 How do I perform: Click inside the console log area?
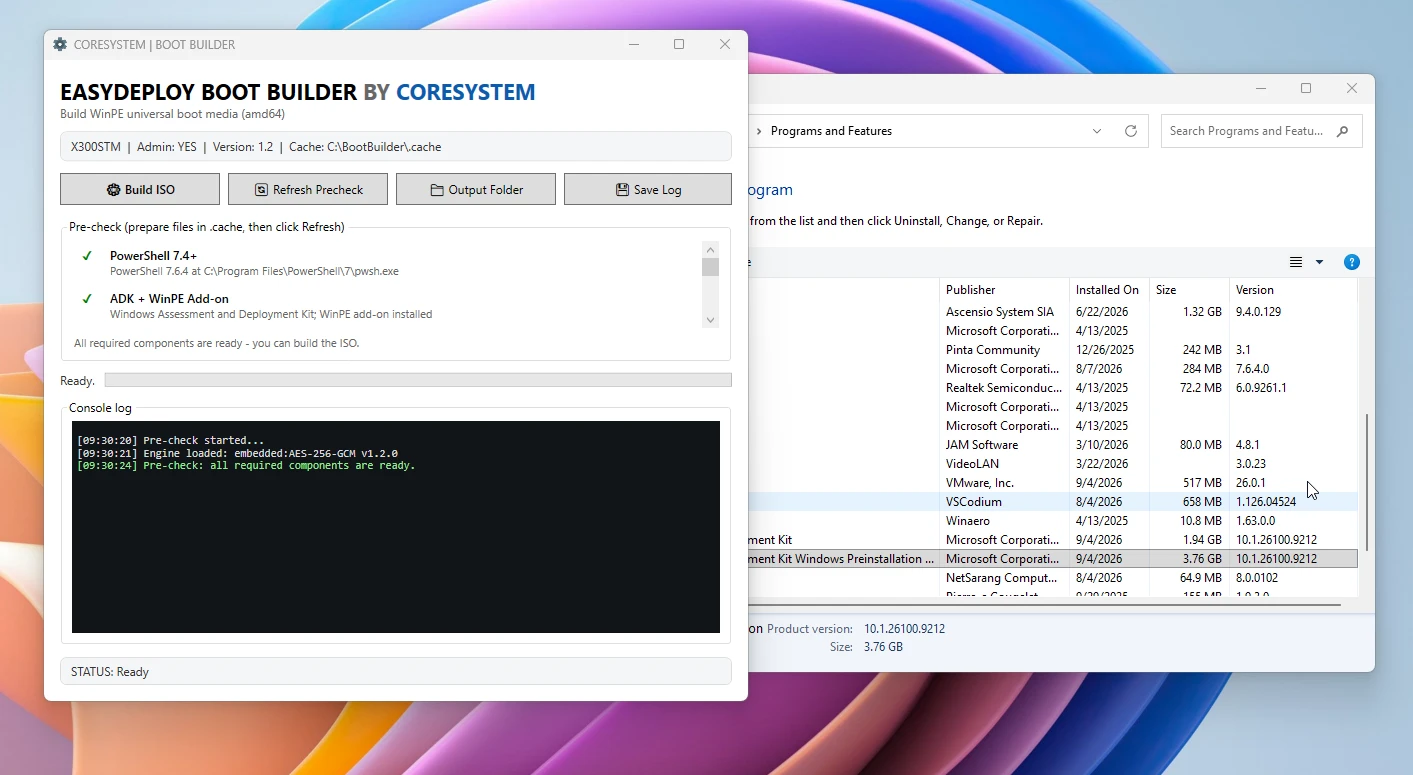[396, 527]
